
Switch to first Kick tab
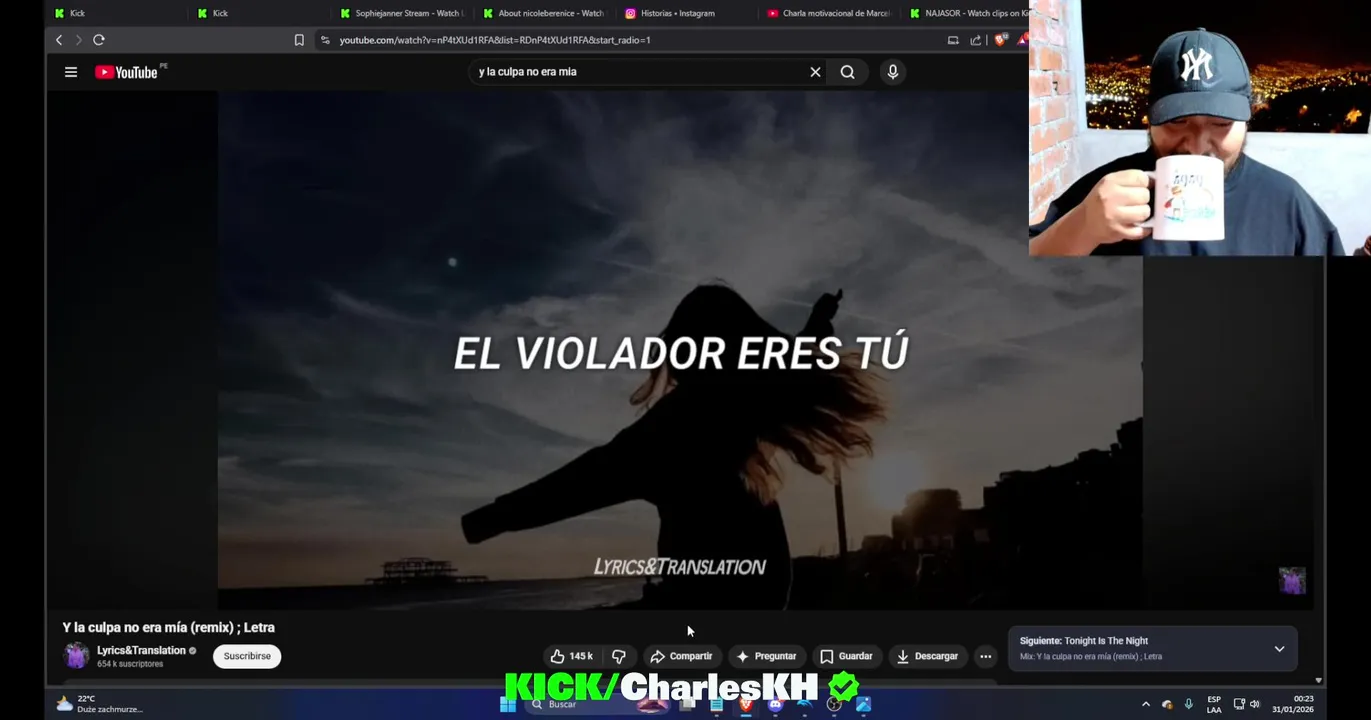pos(115,13)
